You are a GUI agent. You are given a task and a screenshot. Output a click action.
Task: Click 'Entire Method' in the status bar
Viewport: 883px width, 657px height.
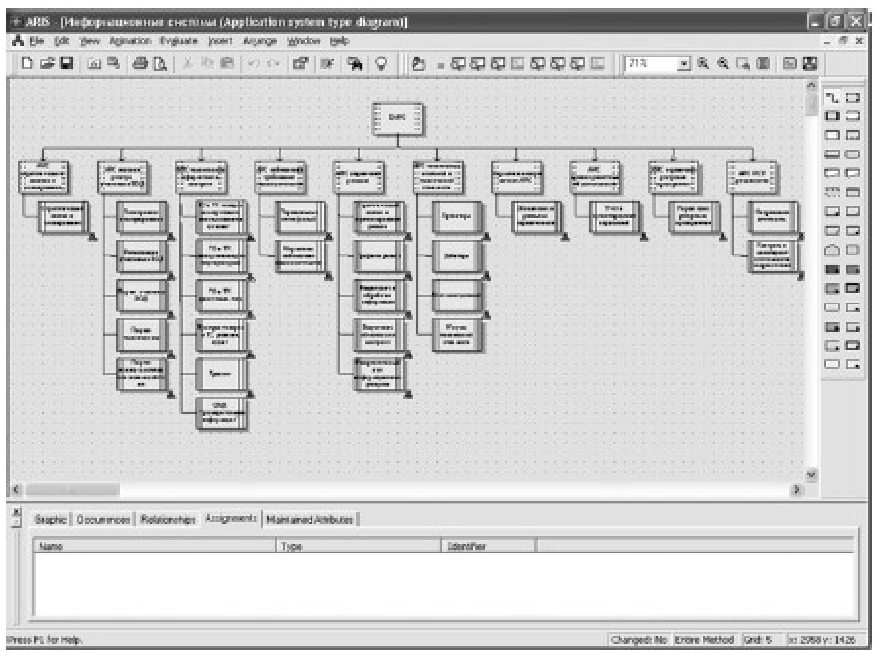click(704, 640)
